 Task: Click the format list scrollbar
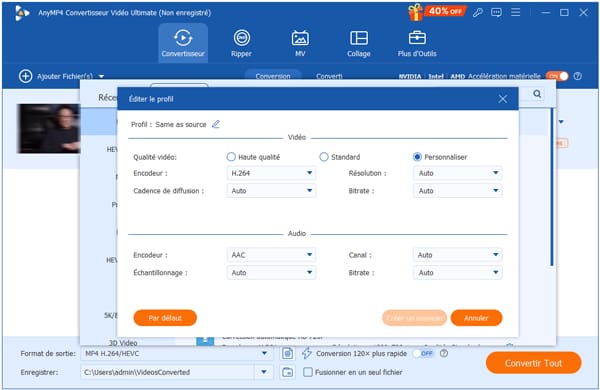click(x=552, y=187)
